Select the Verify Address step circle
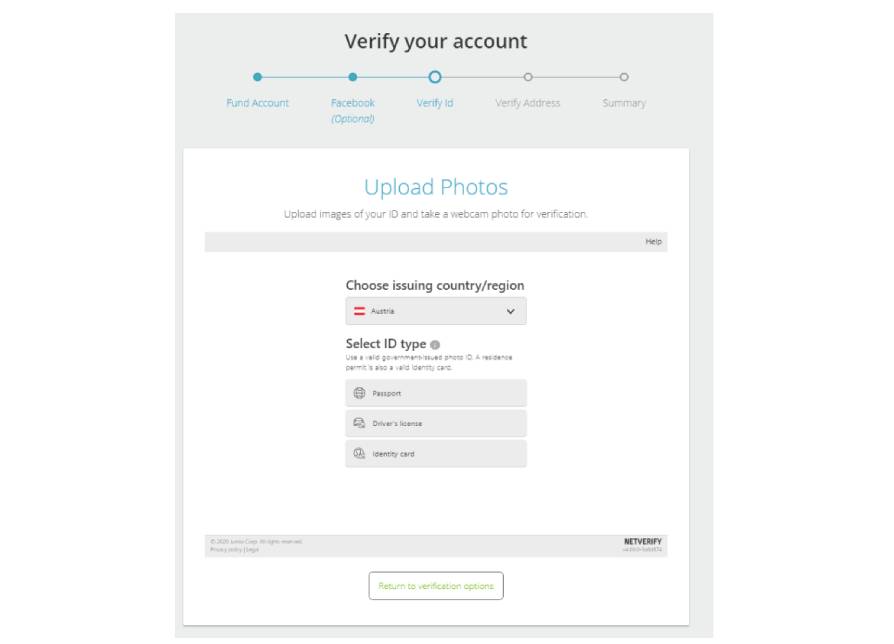The image size is (894, 644). [529, 75]
